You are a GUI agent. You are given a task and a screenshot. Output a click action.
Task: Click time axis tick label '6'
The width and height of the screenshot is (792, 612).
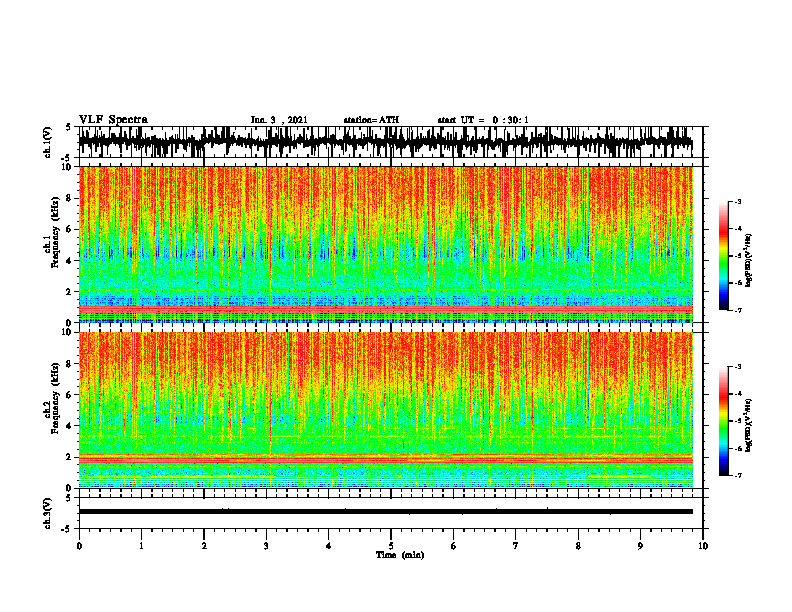click(x=454, y=546)
